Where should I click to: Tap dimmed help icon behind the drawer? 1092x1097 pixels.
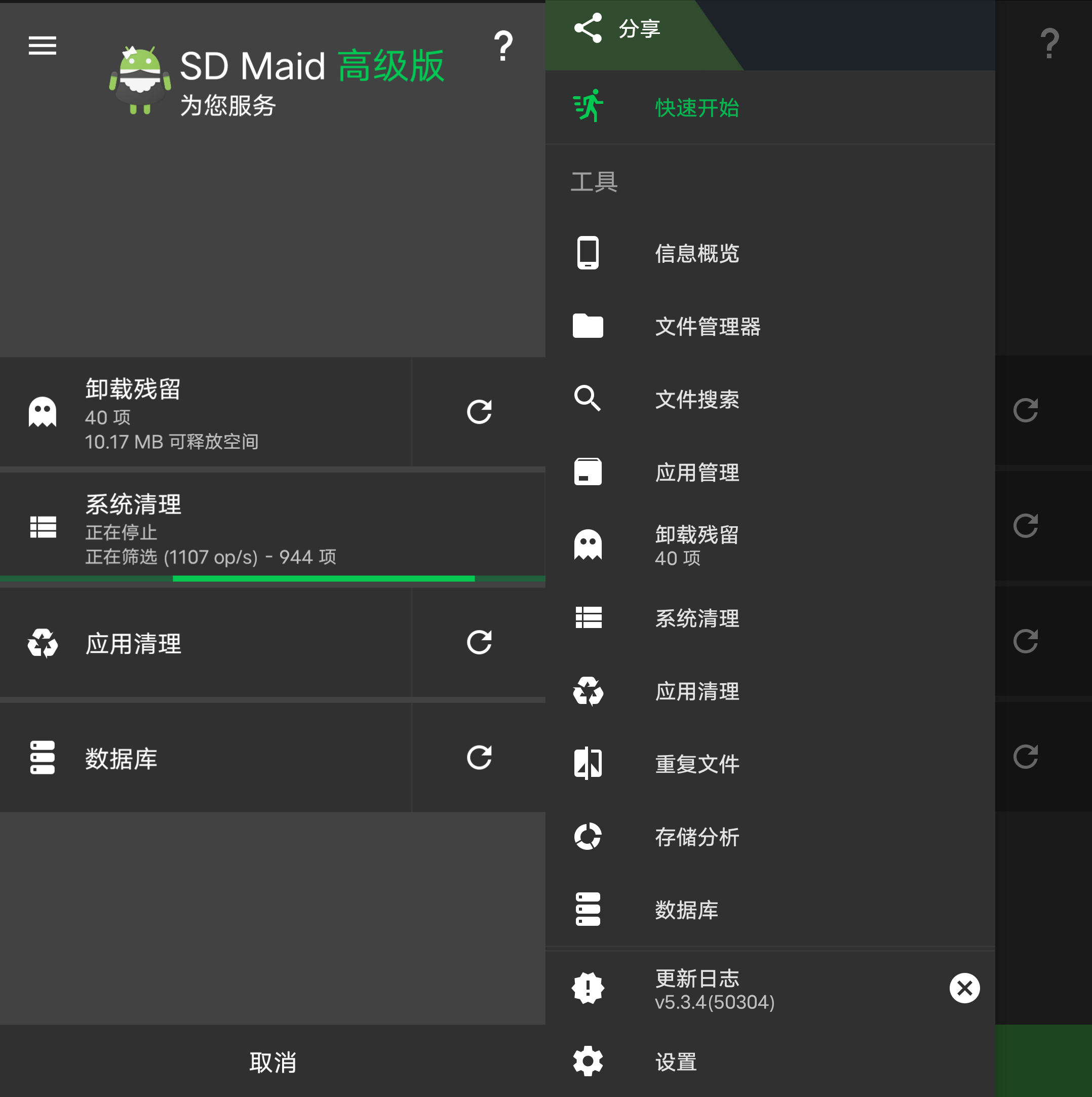point(1049,44)
